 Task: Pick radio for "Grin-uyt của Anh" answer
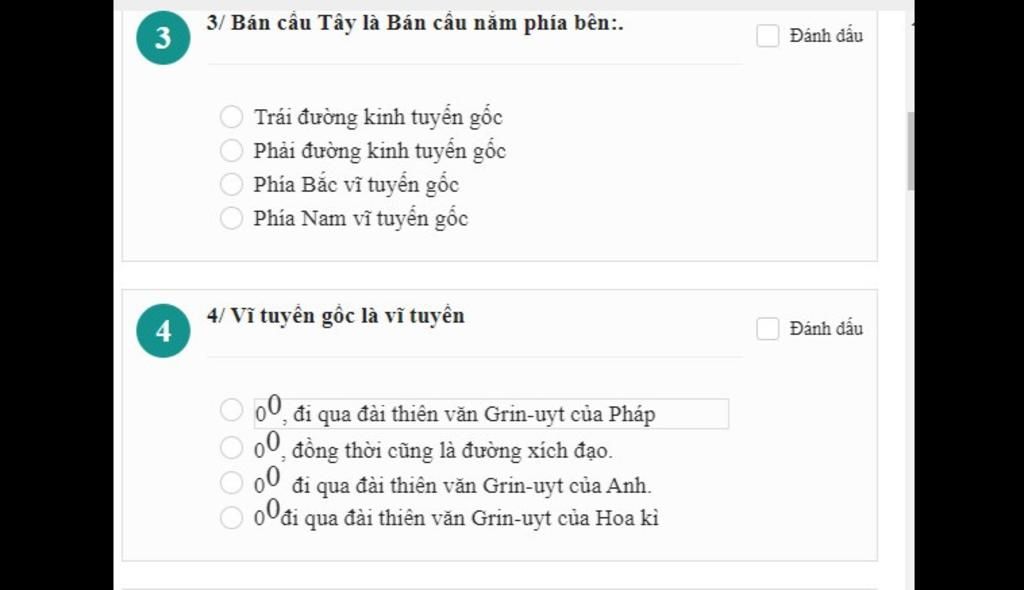point(231,484)
